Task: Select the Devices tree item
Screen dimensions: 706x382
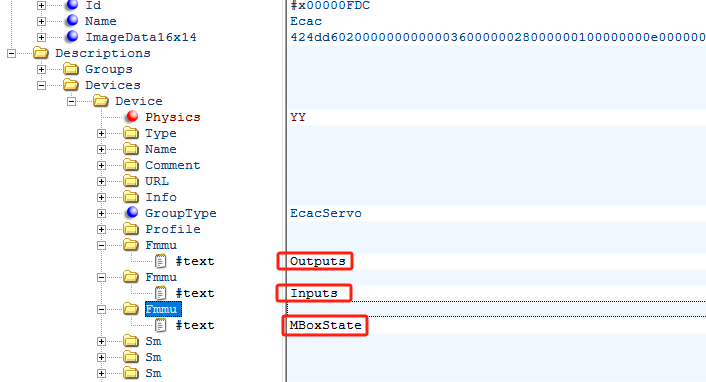Action: click(x=113, y=85)
